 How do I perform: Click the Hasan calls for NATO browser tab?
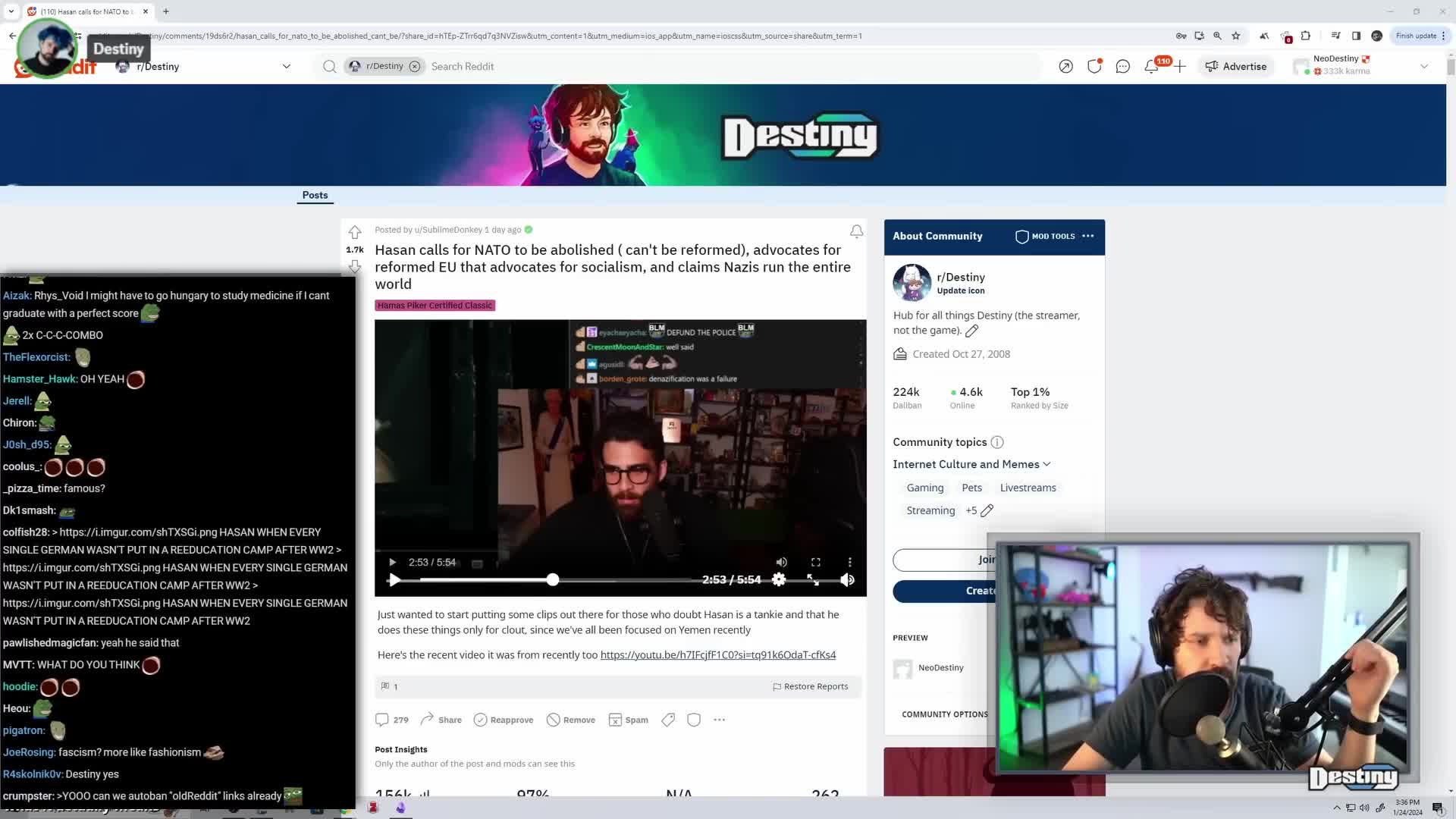tap(87, 11)
